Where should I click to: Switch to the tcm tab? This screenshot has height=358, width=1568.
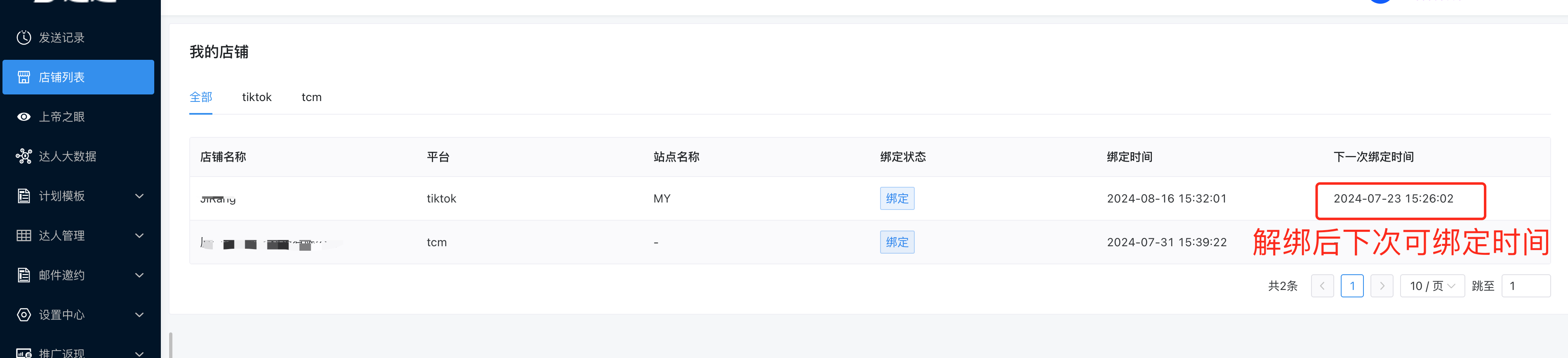tap(312, 97)
